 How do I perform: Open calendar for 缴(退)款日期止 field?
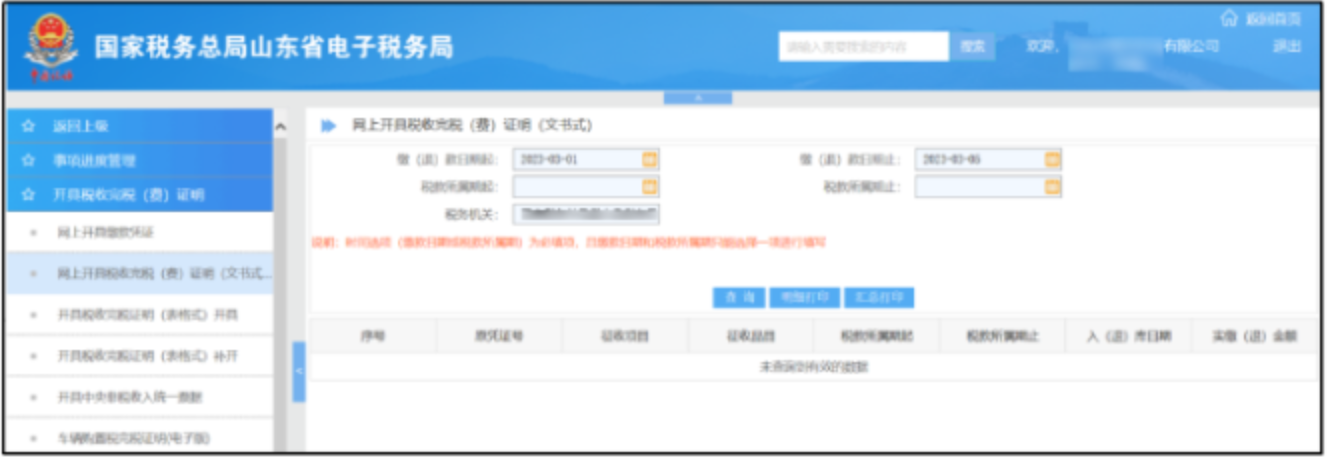click(x=1052, y=159)
